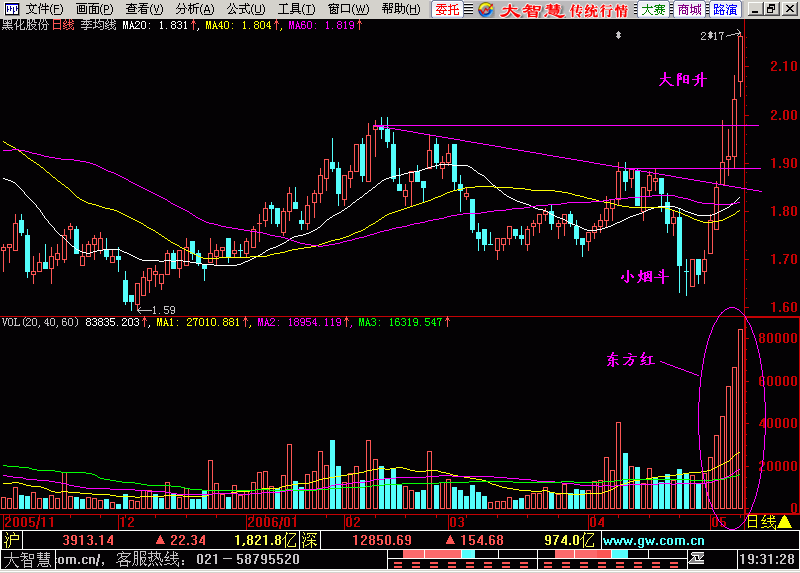Select the 日线 period at the bottom right
800x573 pixels.
point(760,522)
